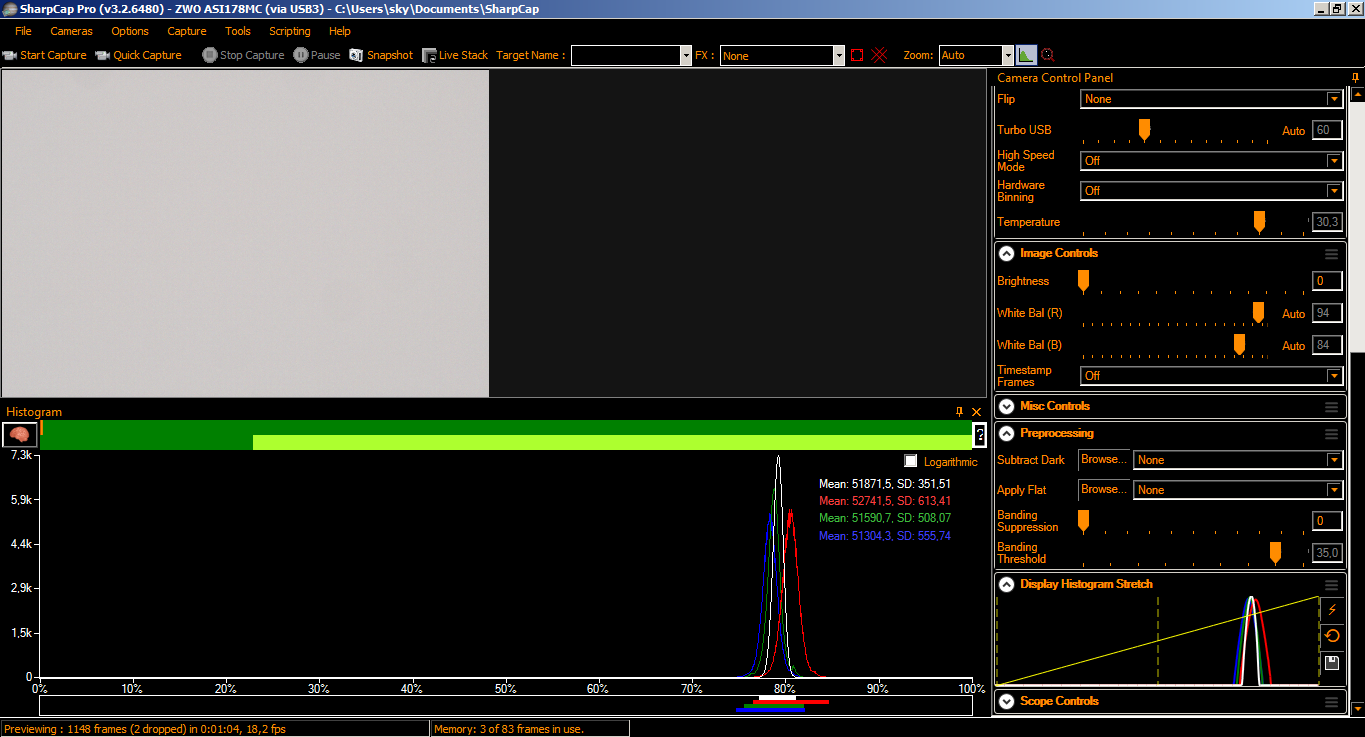Open the Scripting menu
Viewport: 1365px width, 737px height.
pyautogui.click(x=290, y=31)
